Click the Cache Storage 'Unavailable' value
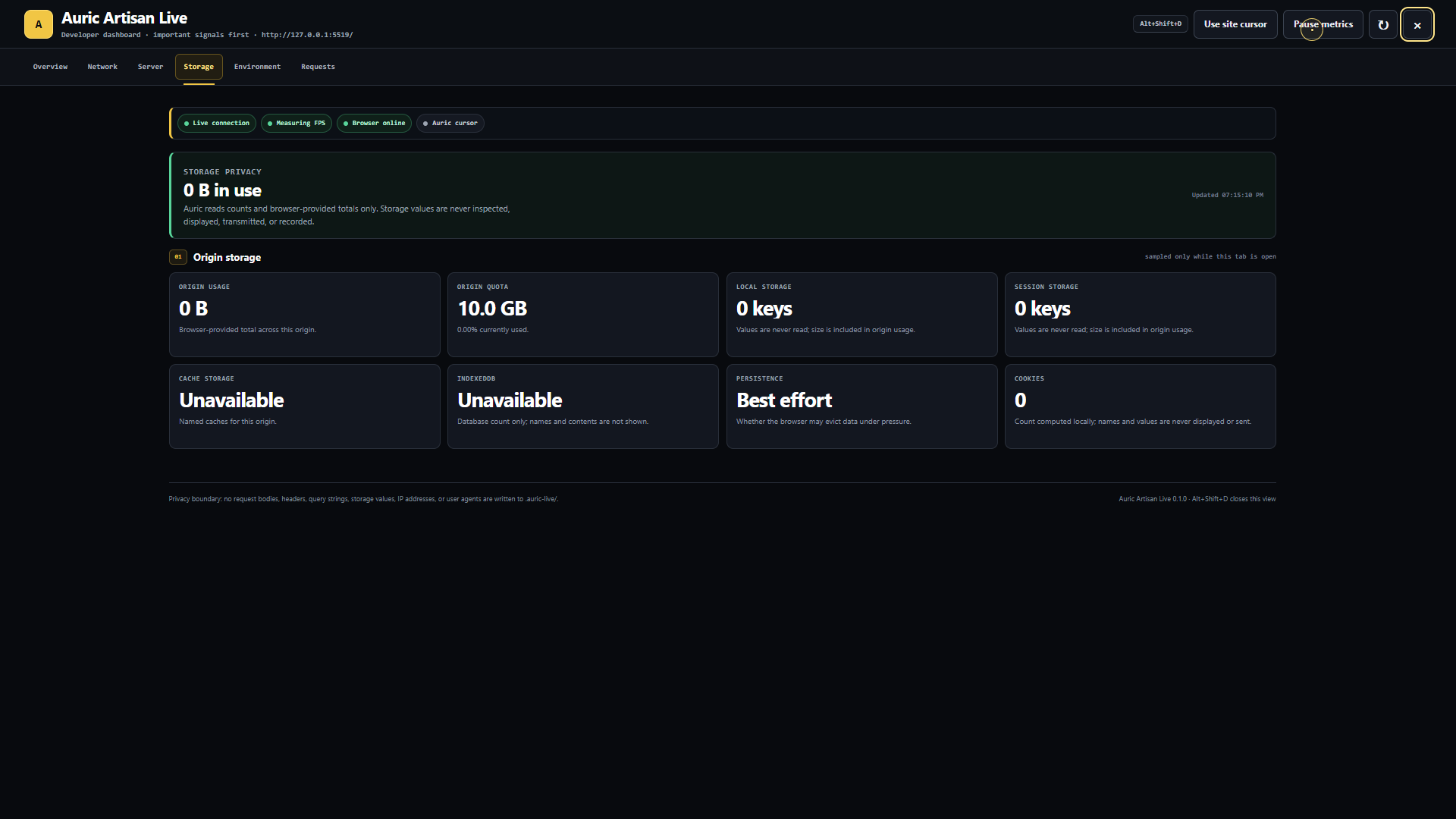This screenshot has width=1456, height=819. pyautogui.click(x=231, y=400)
